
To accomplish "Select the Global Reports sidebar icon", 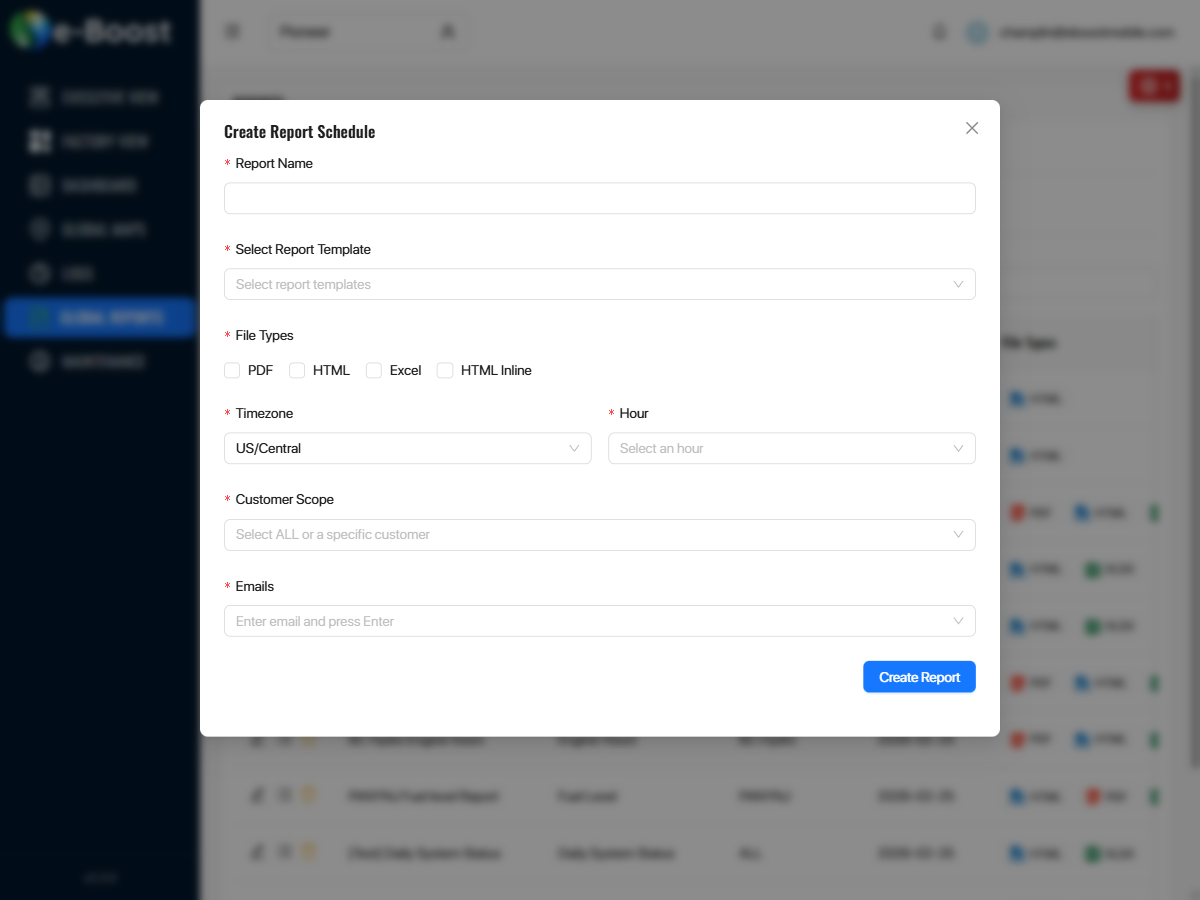I will click(x=40, y=317).
